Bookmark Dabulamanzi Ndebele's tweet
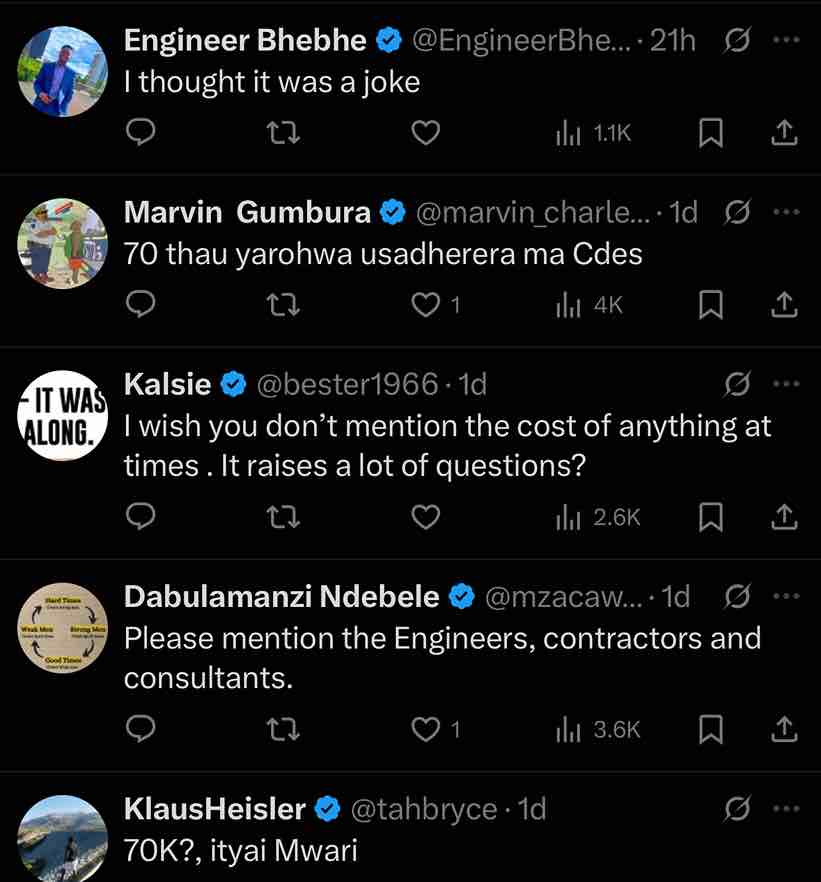821x882 pixels. tap(710, 730)
